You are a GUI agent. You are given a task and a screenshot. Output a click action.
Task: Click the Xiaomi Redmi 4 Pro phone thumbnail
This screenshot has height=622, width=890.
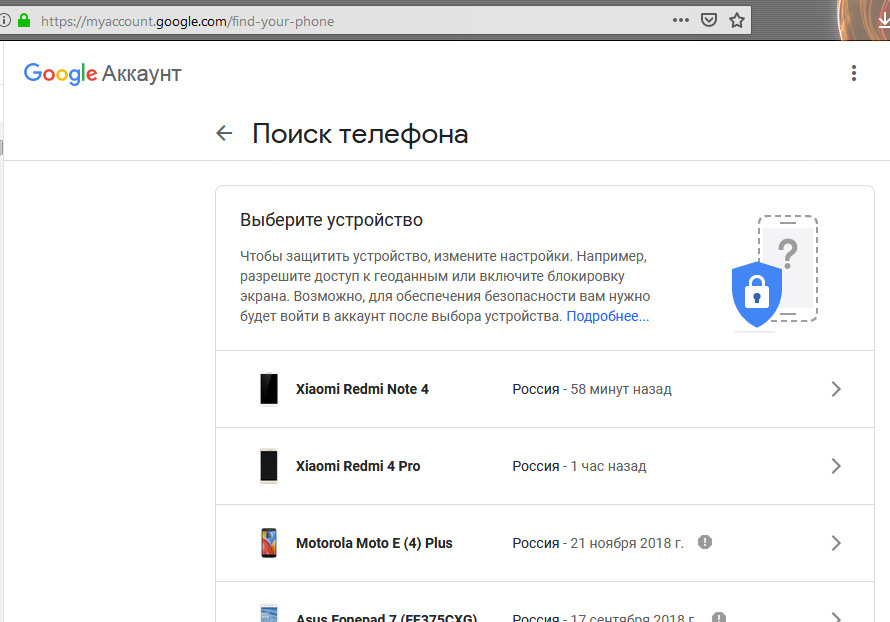point(269,466)
